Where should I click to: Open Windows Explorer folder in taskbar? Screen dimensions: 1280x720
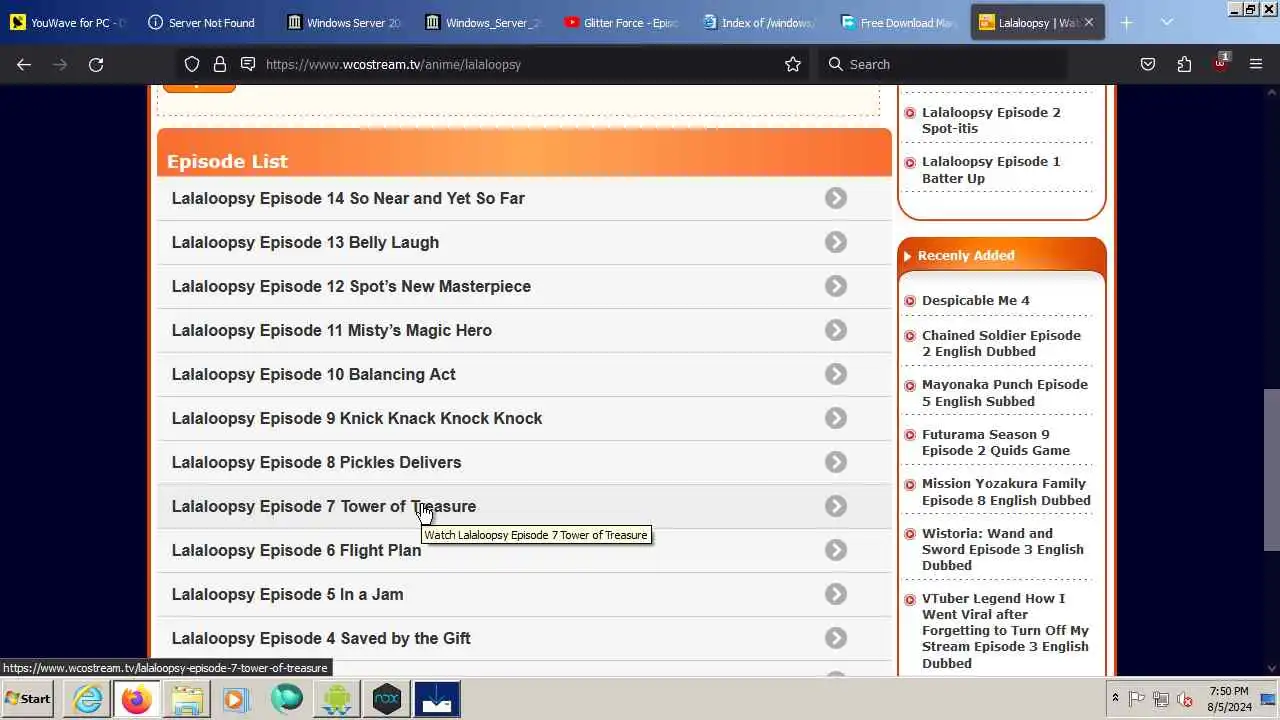click(187, 699)
